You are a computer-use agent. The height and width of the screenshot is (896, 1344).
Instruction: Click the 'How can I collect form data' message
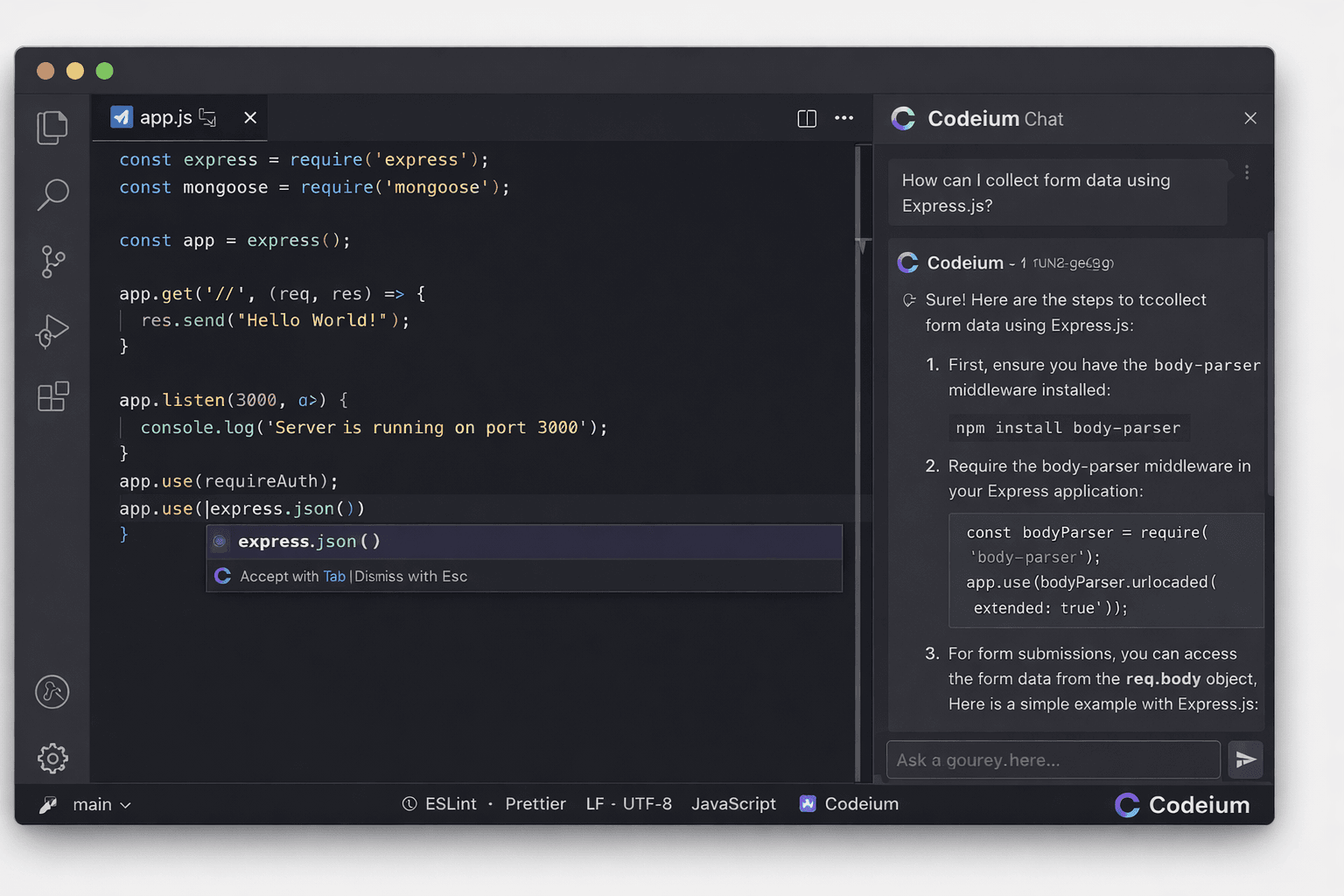coord(1057,192)
